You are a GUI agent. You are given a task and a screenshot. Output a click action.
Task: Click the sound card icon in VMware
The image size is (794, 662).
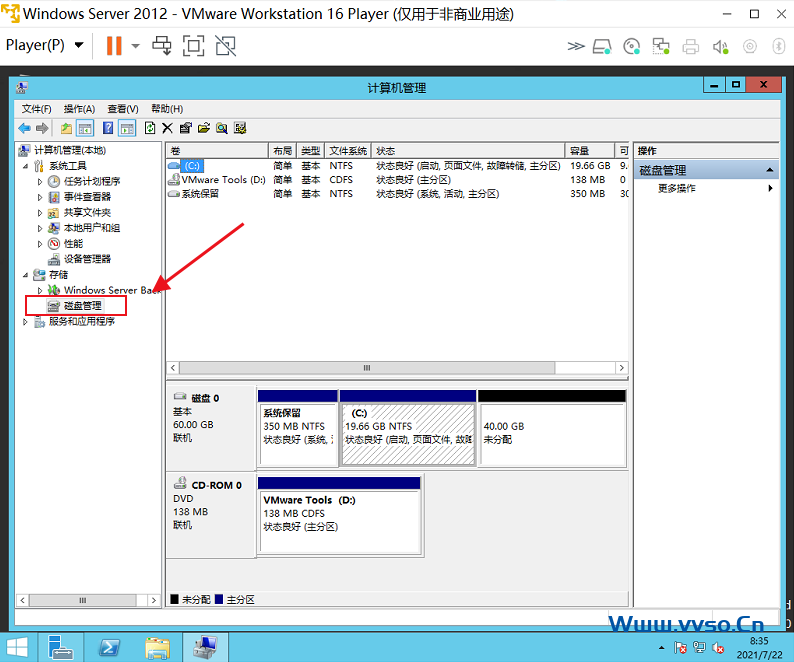(720, 47)
